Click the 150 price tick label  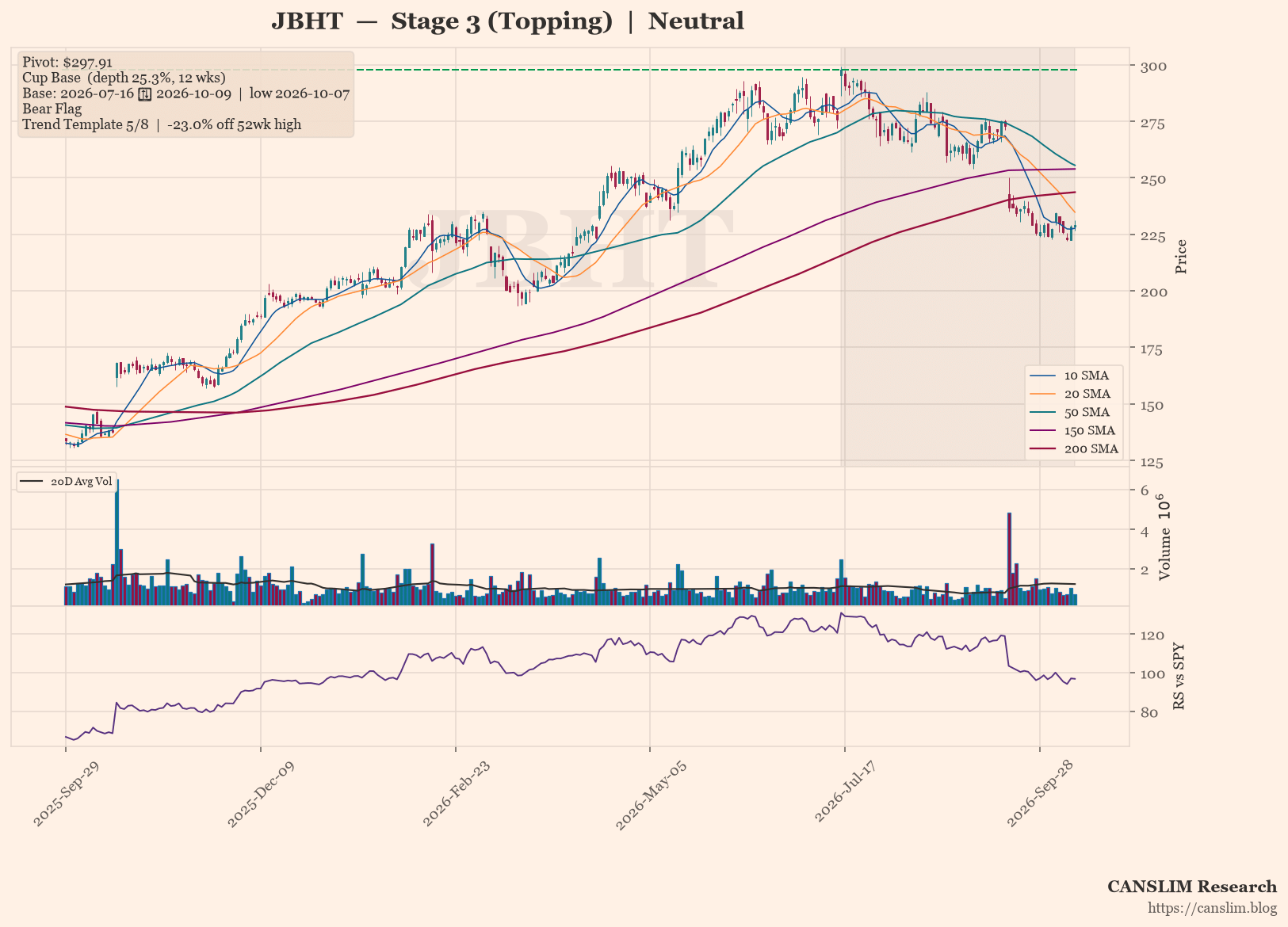[1153, 405]
